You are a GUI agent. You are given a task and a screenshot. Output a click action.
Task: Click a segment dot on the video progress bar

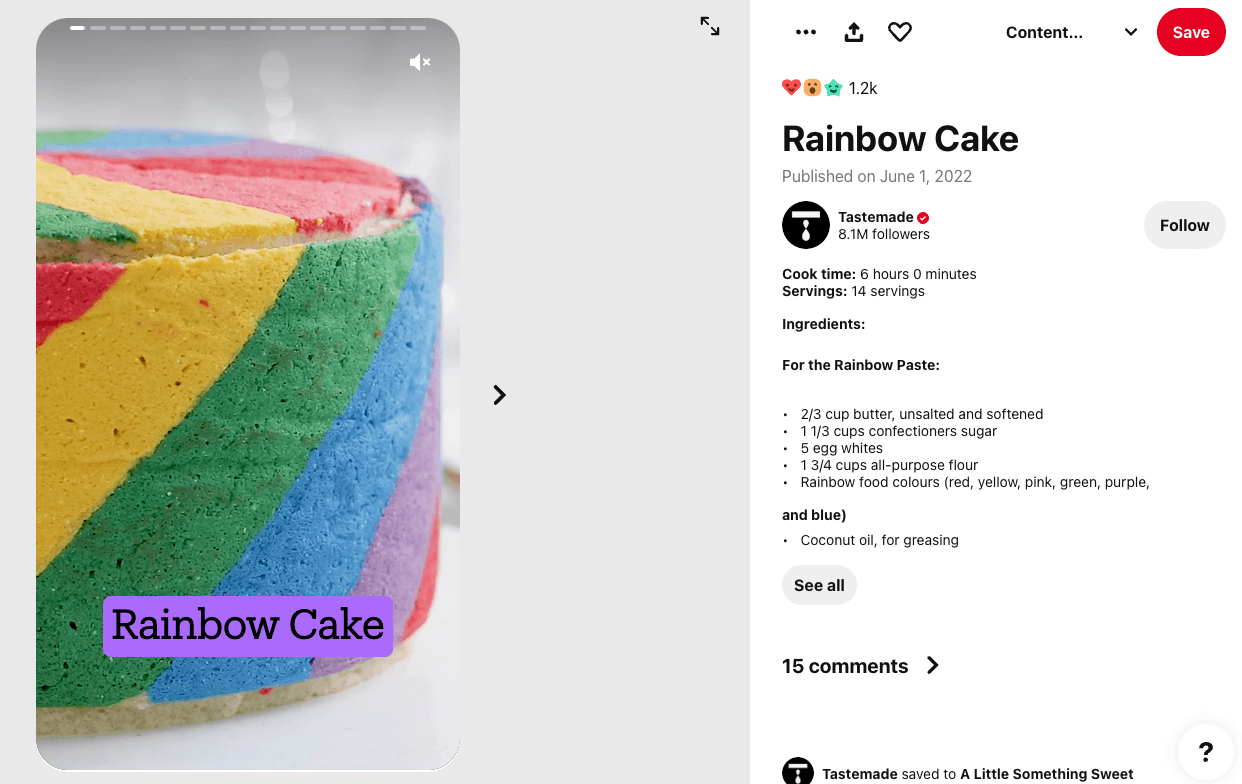click(x=77, y=28)
